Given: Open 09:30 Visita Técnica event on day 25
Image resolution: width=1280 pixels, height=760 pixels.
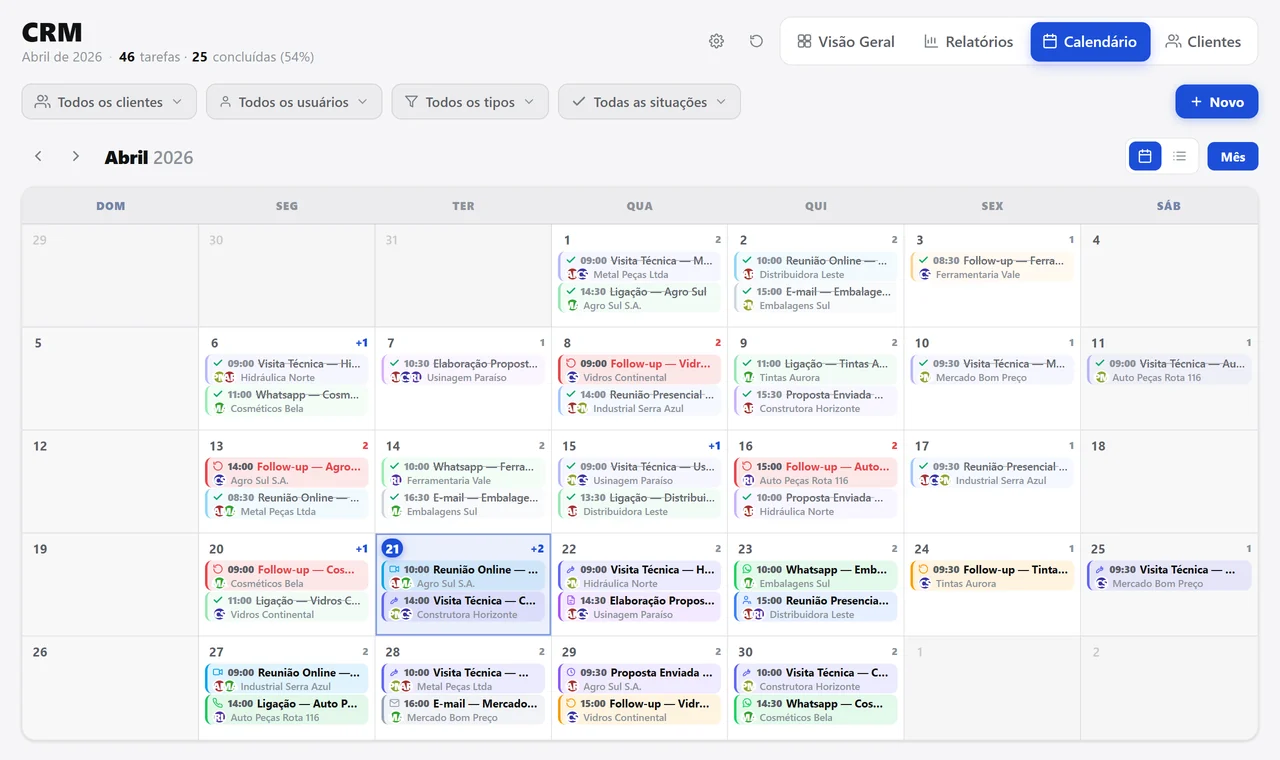Looking at the screenshot, I should coord(1168,576).
